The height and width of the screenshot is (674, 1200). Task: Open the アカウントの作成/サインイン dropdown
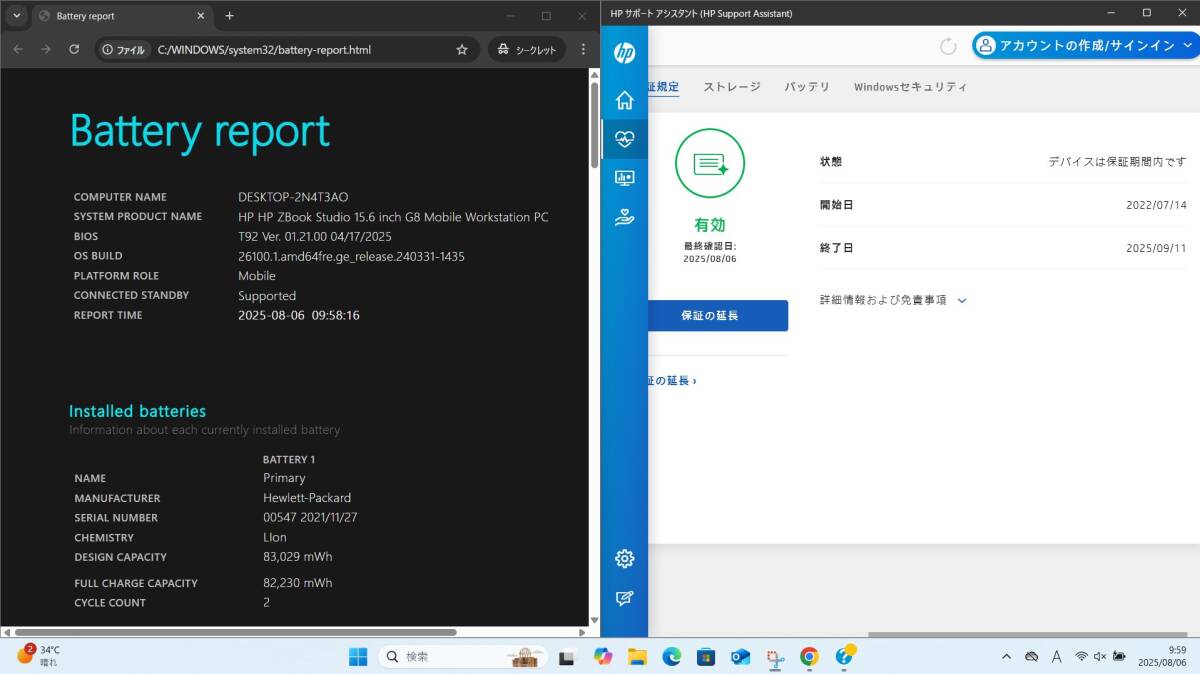(x=1085, y=45)
